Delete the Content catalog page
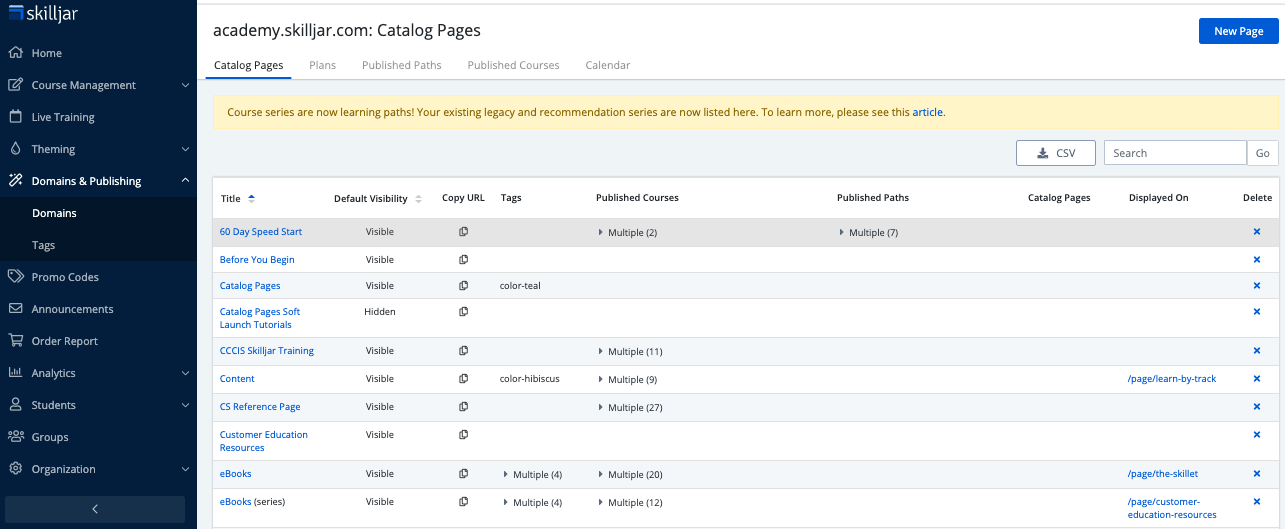 [1257, 379]
